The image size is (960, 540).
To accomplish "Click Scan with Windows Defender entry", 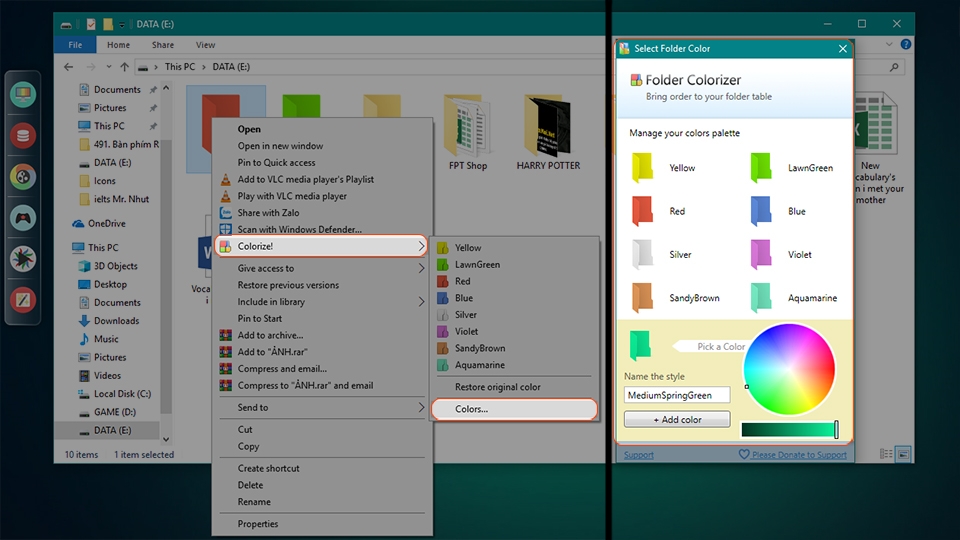I will click(x=321, y=229).
